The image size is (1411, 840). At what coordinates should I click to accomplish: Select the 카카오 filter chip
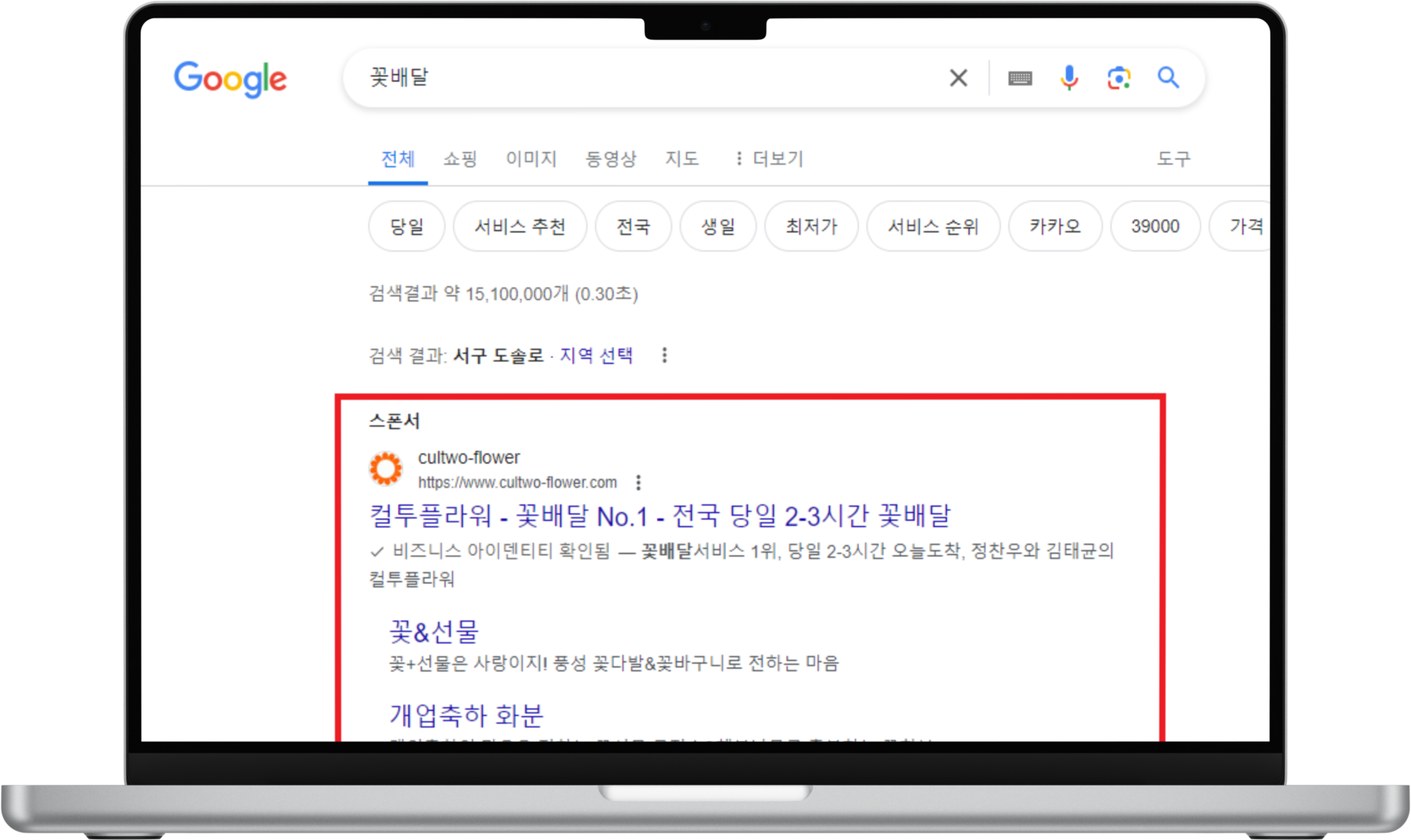pos(1055,226)
